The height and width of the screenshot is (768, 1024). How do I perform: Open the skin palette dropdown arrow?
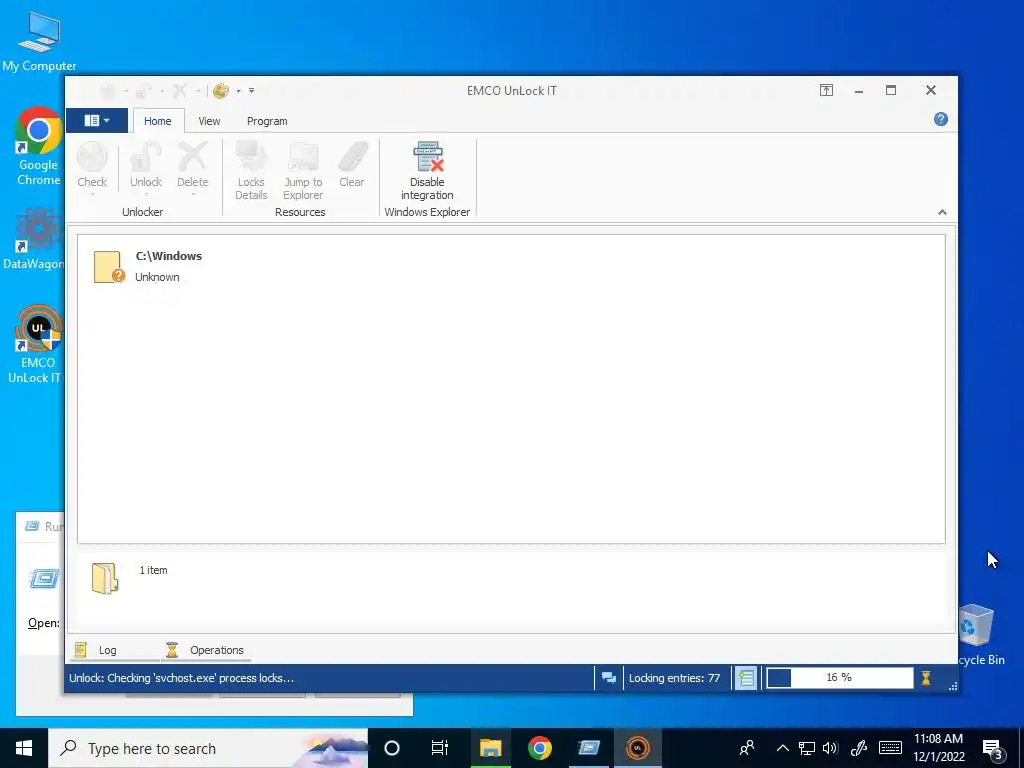click(x=238, y=91)
